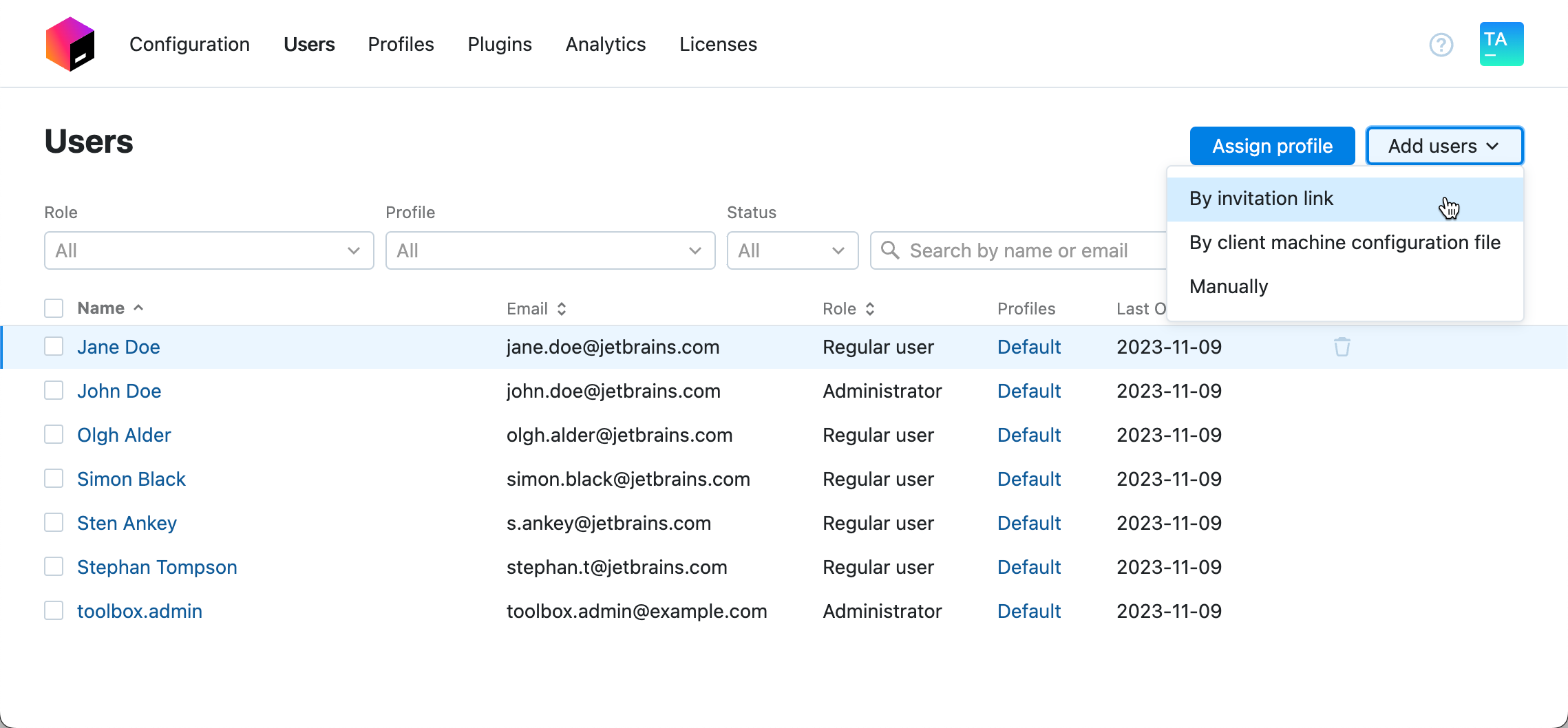Open Default profile for Olgh Alder
This screenshot has height=728, width=1568.
(x=1029, y=435)
